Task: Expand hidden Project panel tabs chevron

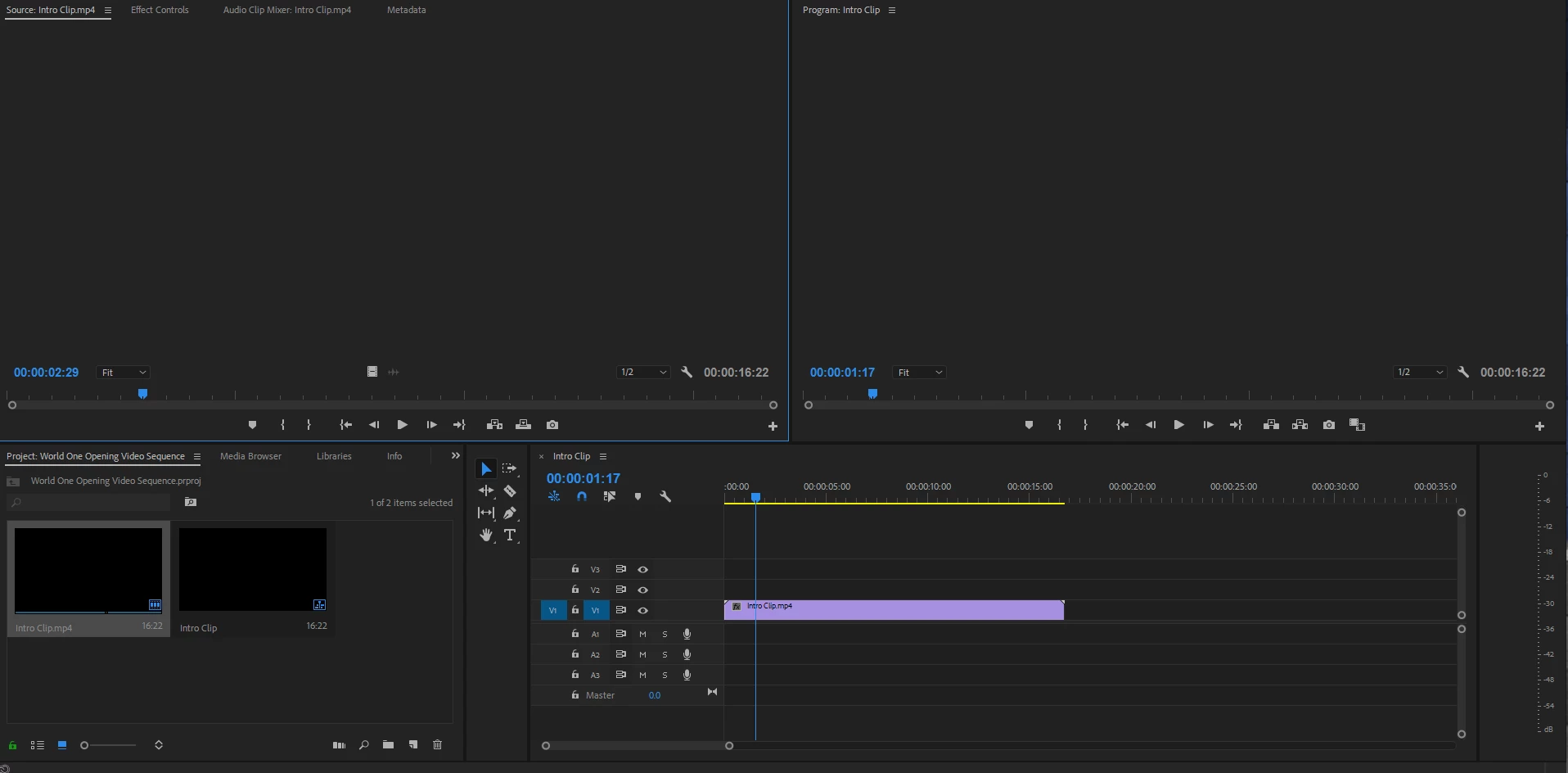Action: tap(456, 456)
